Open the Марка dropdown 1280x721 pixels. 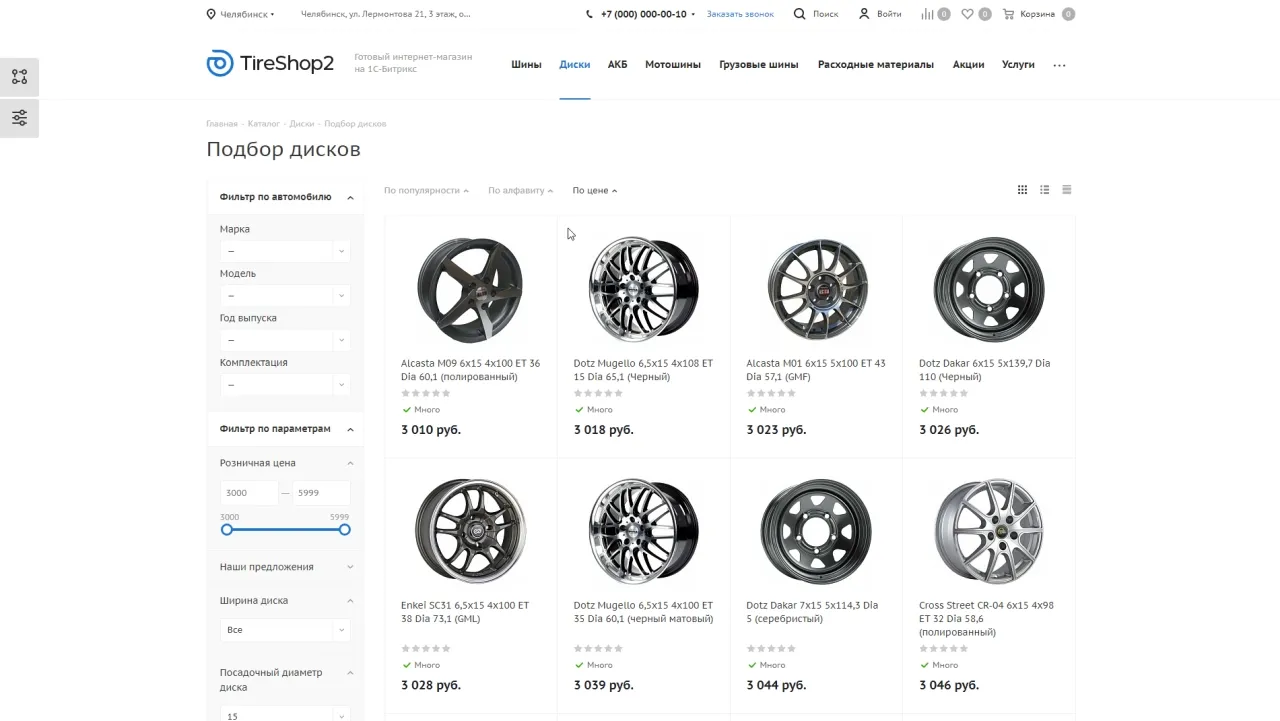[285, 251]
